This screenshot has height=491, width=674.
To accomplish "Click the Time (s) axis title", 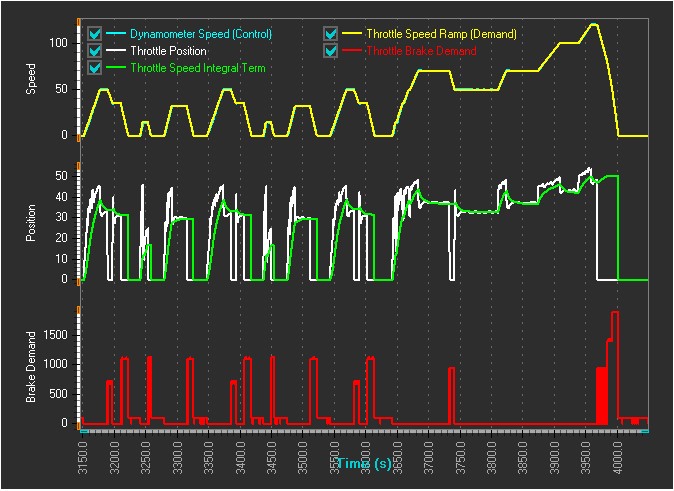I will pos(365,464).
